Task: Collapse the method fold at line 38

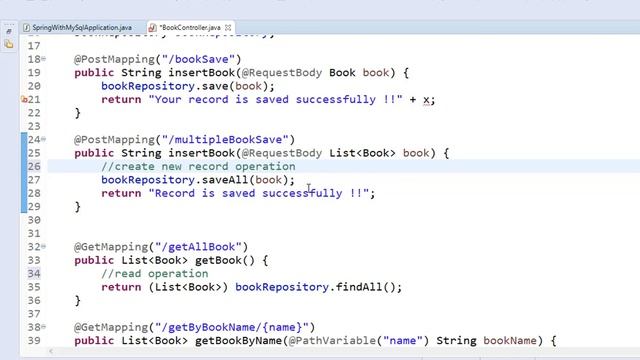Action: pos(43,327)
